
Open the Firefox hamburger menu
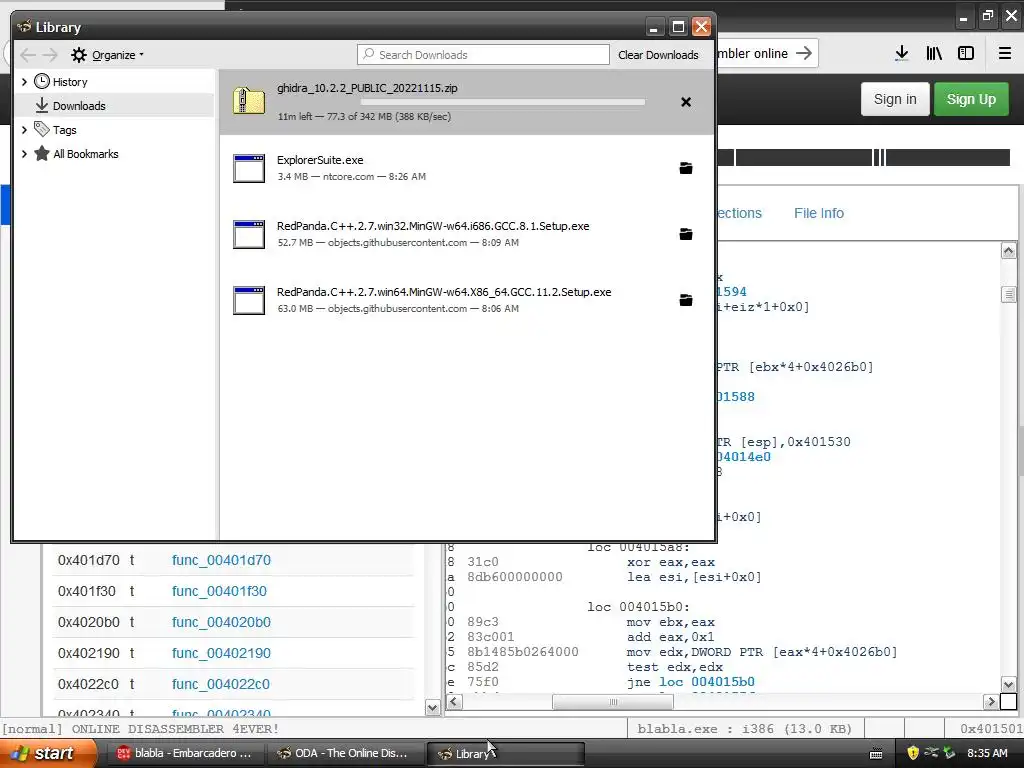pyautogui.click(x=1005, y=54)
